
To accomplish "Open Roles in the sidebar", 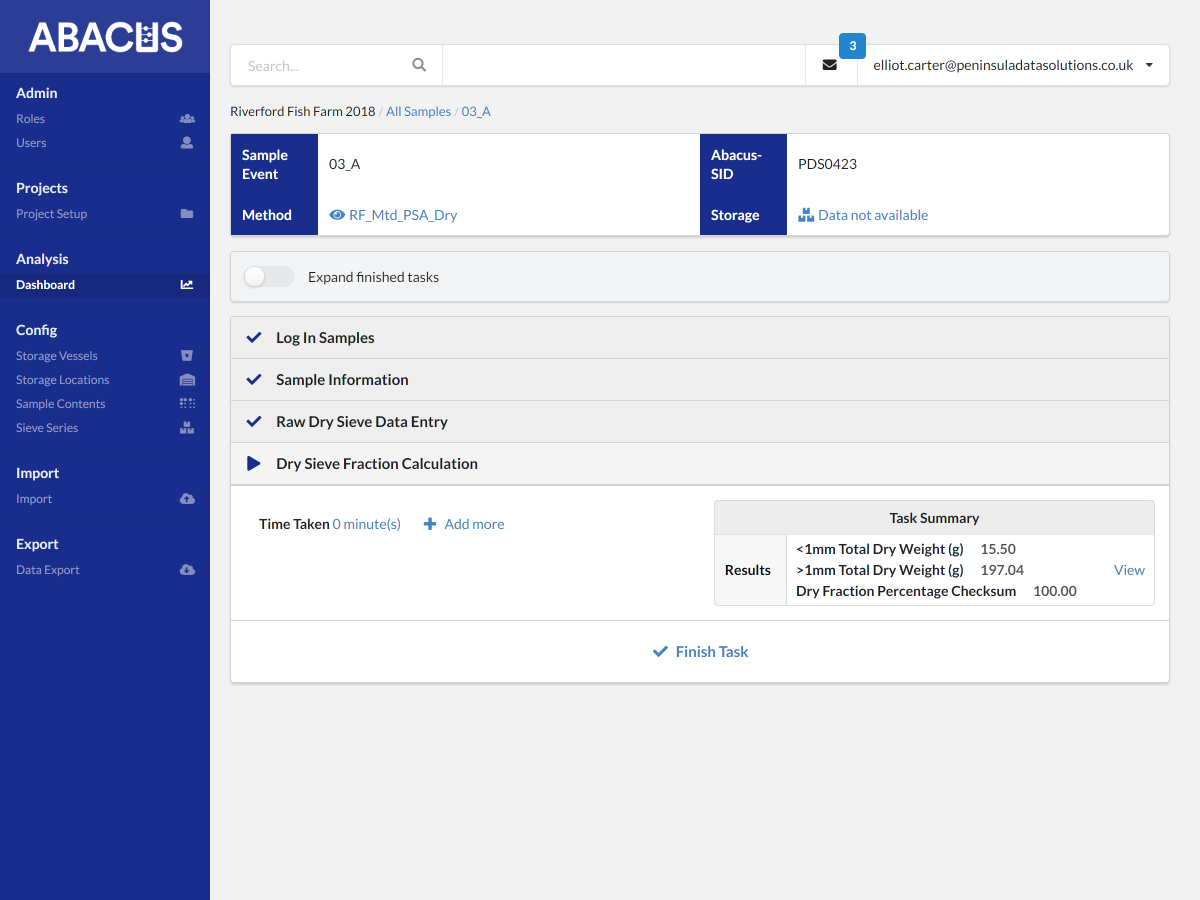I will point(105,119).
